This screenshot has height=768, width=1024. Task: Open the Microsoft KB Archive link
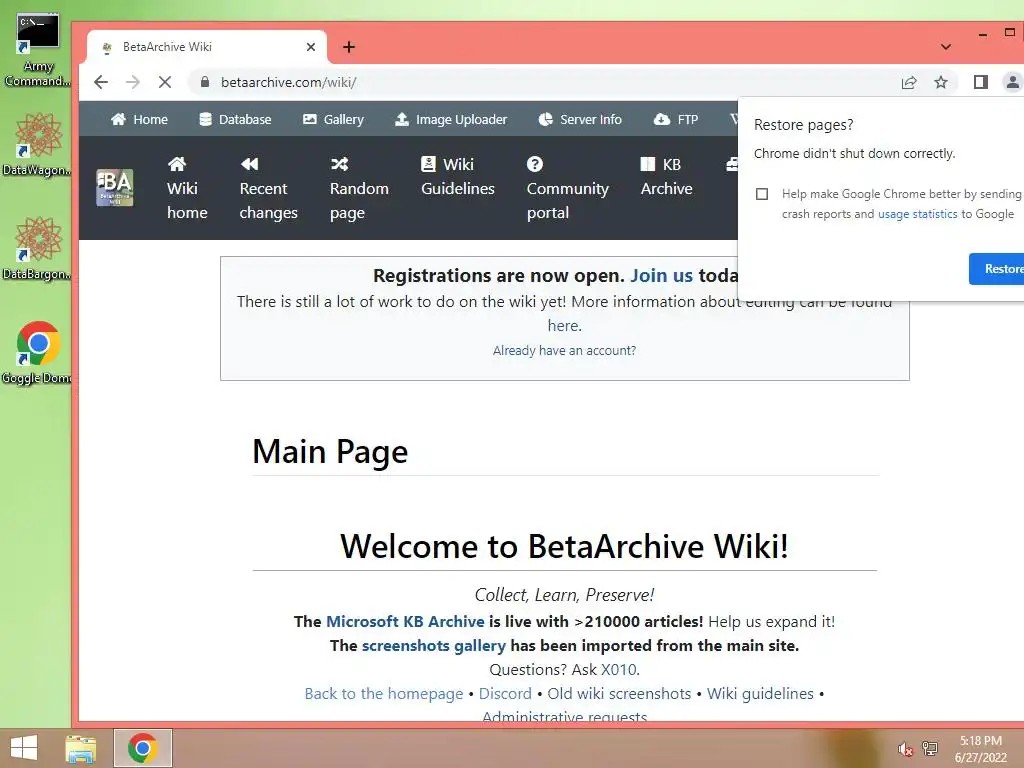pyautogui.click(x=405, y=622)
